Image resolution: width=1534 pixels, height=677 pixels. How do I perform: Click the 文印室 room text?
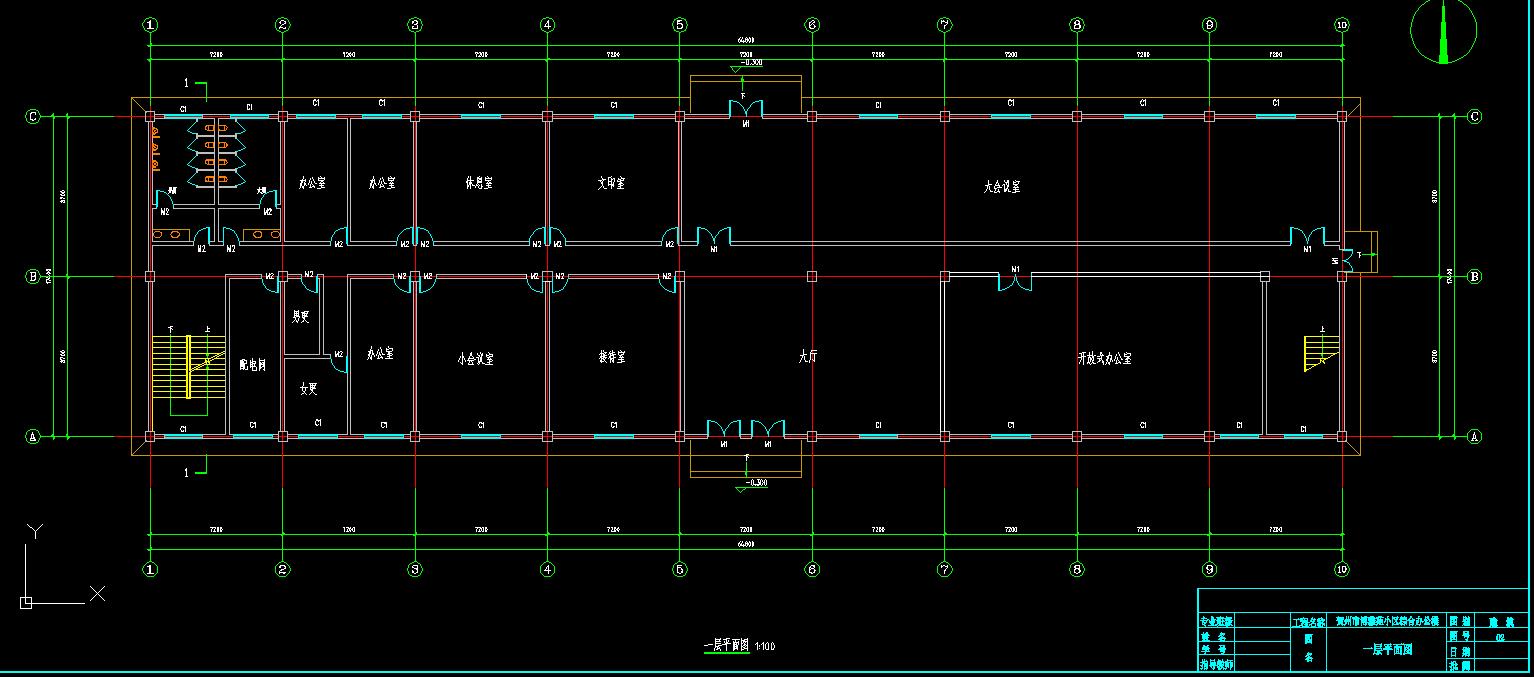pos(611,184)
